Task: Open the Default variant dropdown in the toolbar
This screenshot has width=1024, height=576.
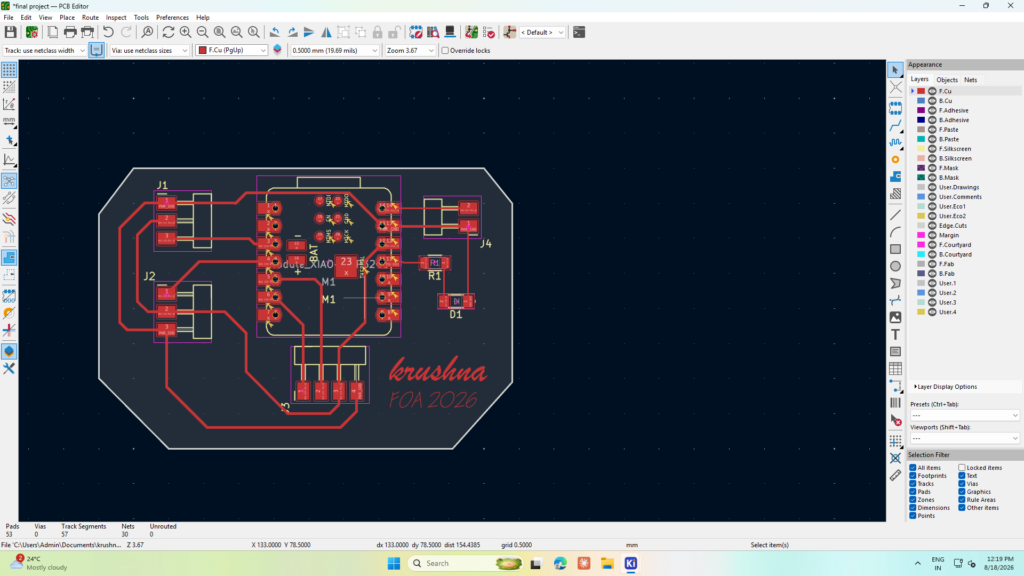Action: tap(542, 32)
